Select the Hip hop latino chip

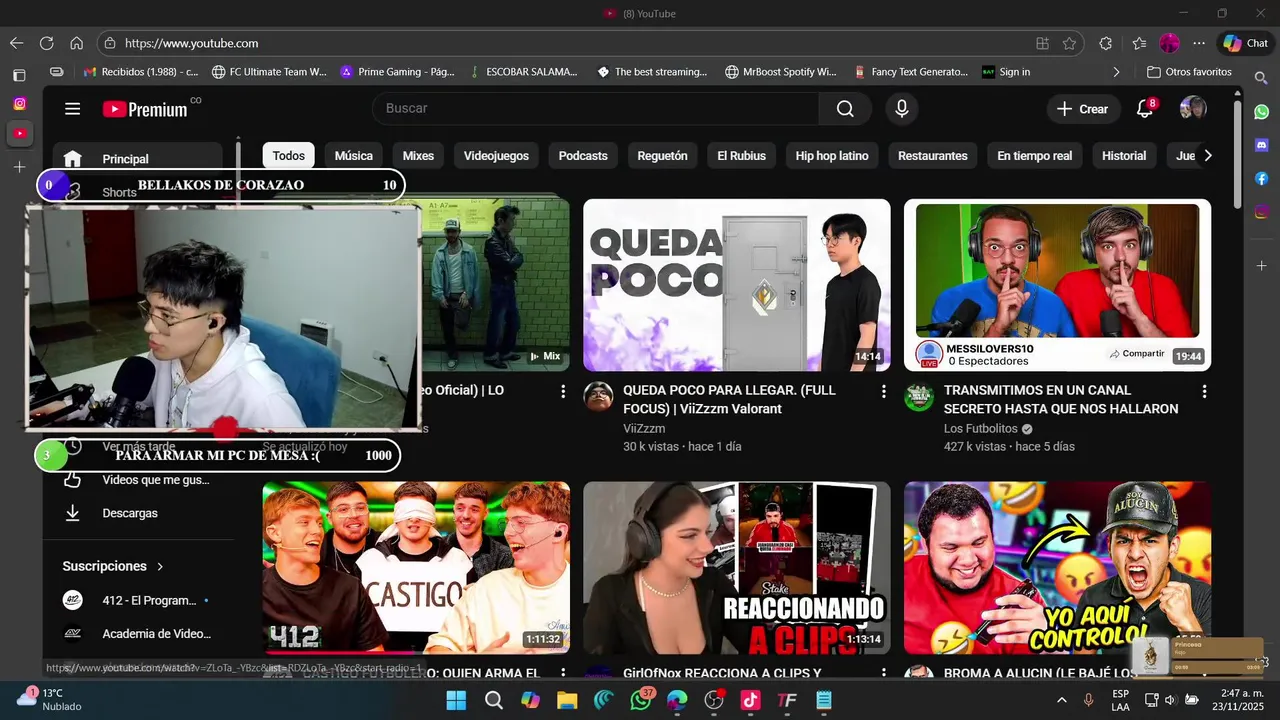click(x=832, y=156)
